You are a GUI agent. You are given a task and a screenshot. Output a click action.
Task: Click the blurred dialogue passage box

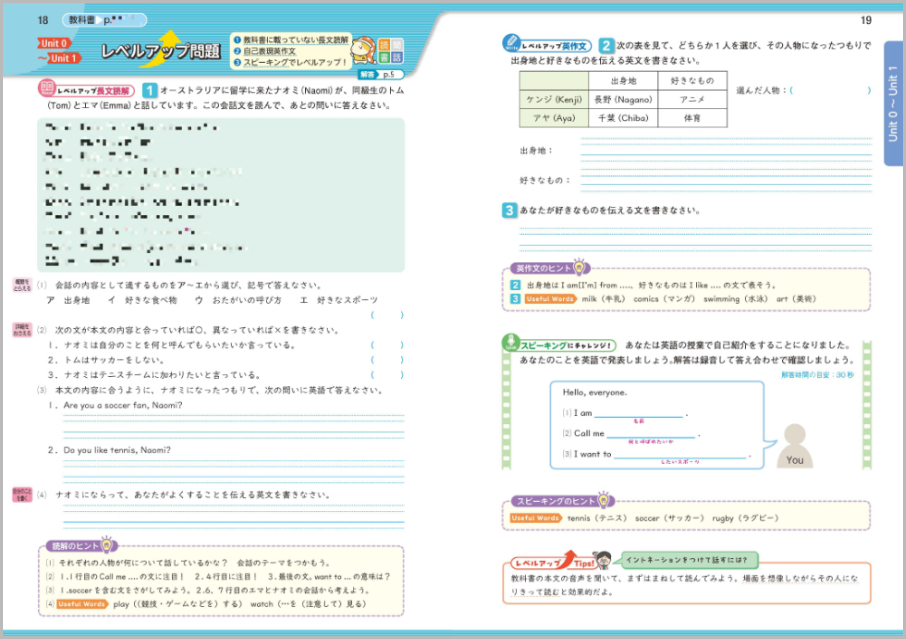pyautogui.click(x=221, y=195)
